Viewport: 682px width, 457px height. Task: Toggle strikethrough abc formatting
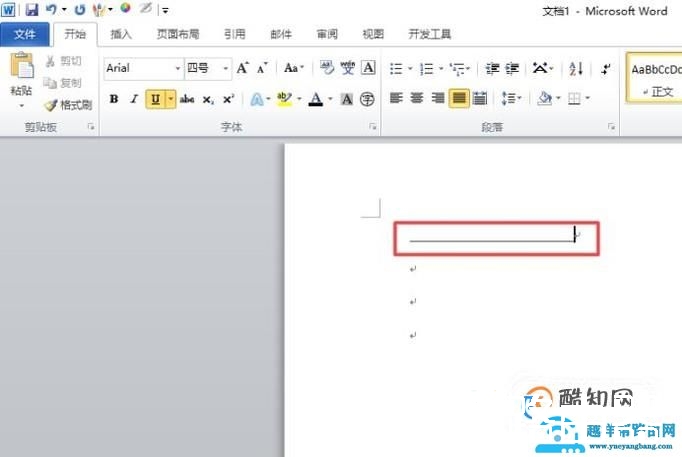[x=187, y=99]
